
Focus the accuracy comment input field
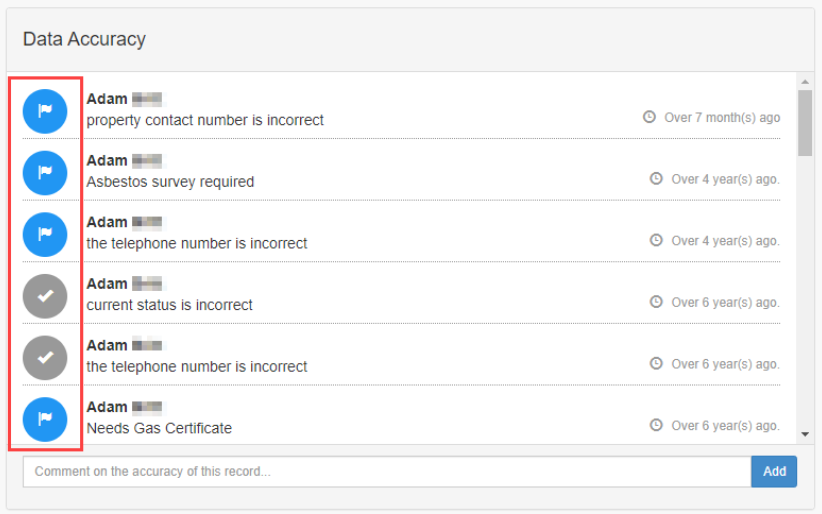click(386, 472)
